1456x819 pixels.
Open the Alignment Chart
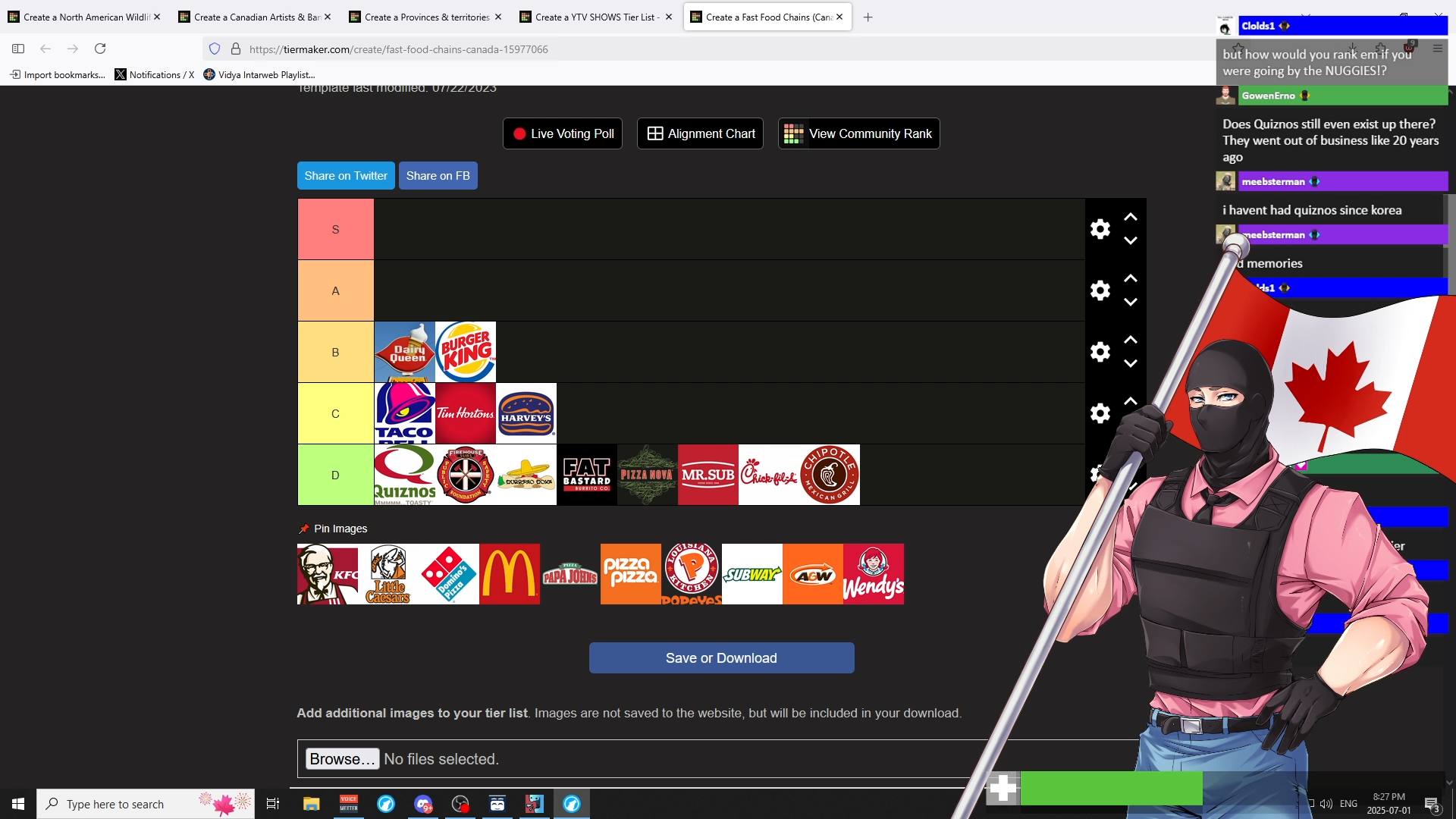coord(700,133)
